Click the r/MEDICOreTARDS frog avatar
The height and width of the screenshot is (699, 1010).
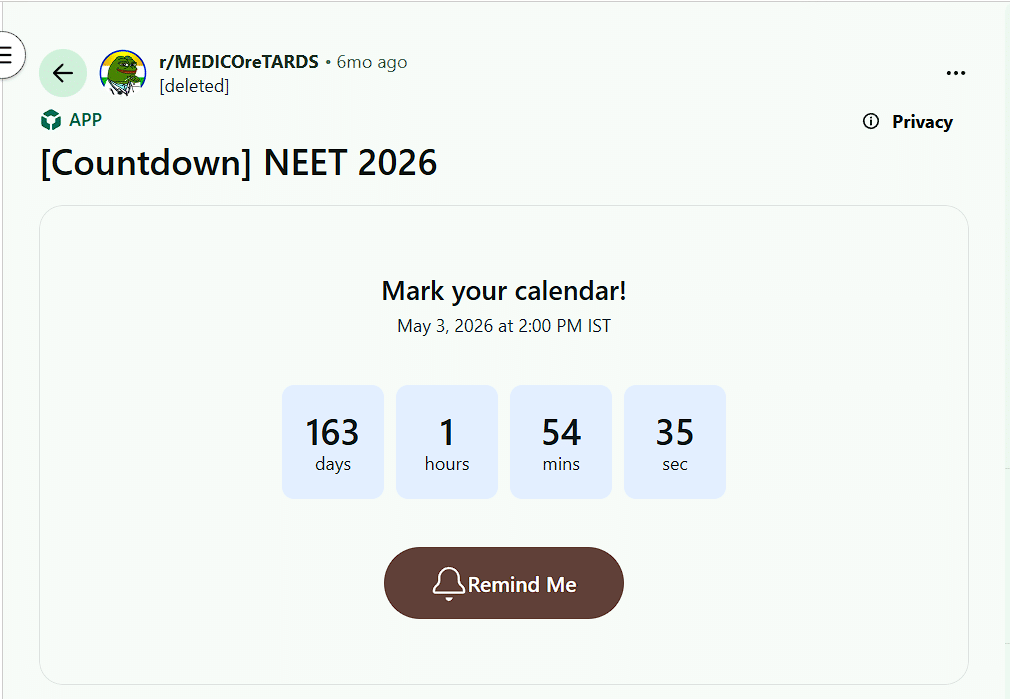pyautogui.click(x=122, y=73)
